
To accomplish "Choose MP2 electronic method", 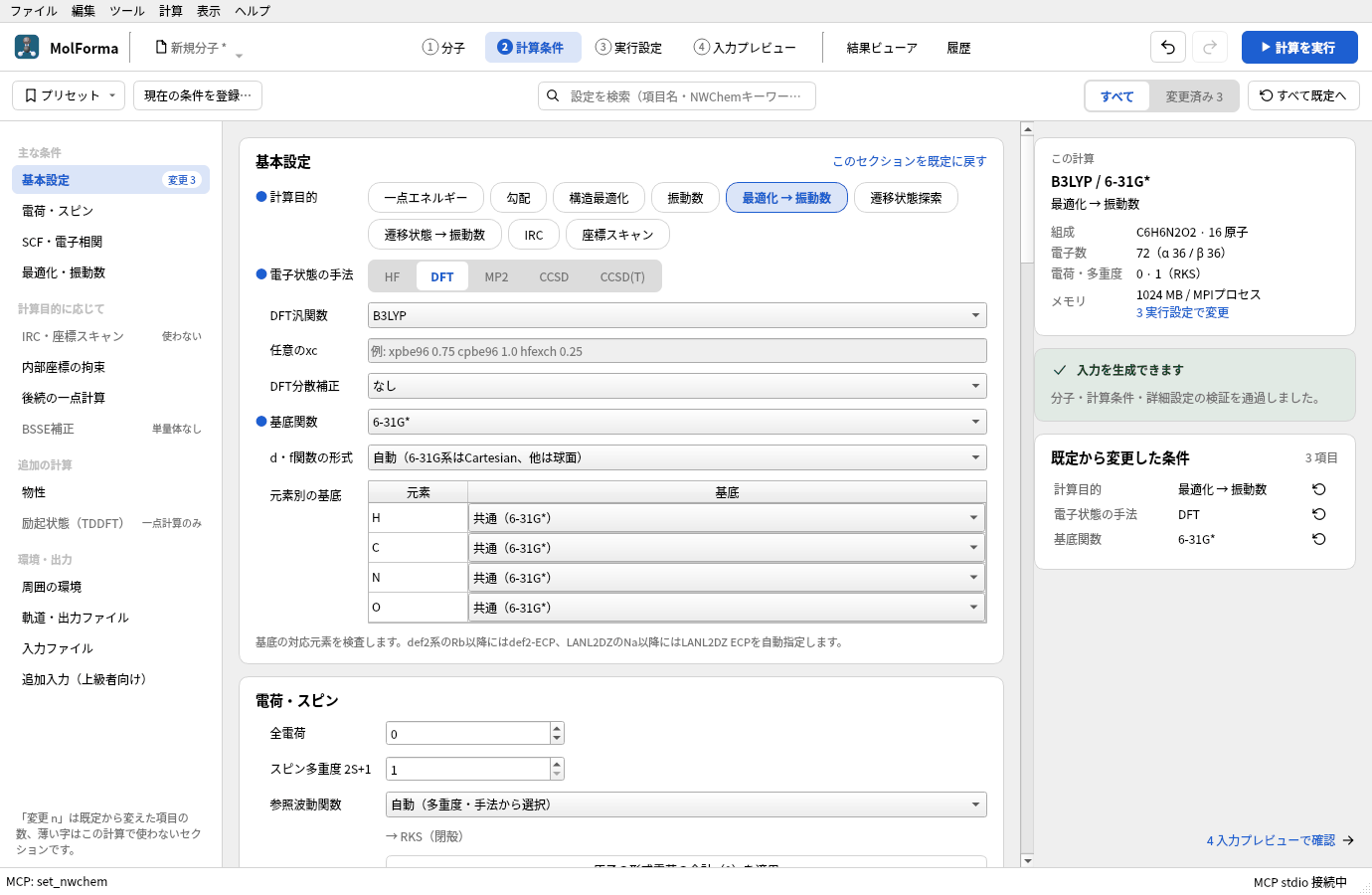I will point(496,276).
